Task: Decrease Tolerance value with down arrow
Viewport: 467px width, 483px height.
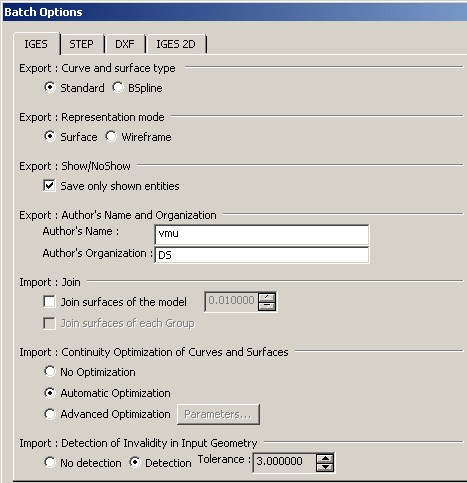Action: pos(325,467)
